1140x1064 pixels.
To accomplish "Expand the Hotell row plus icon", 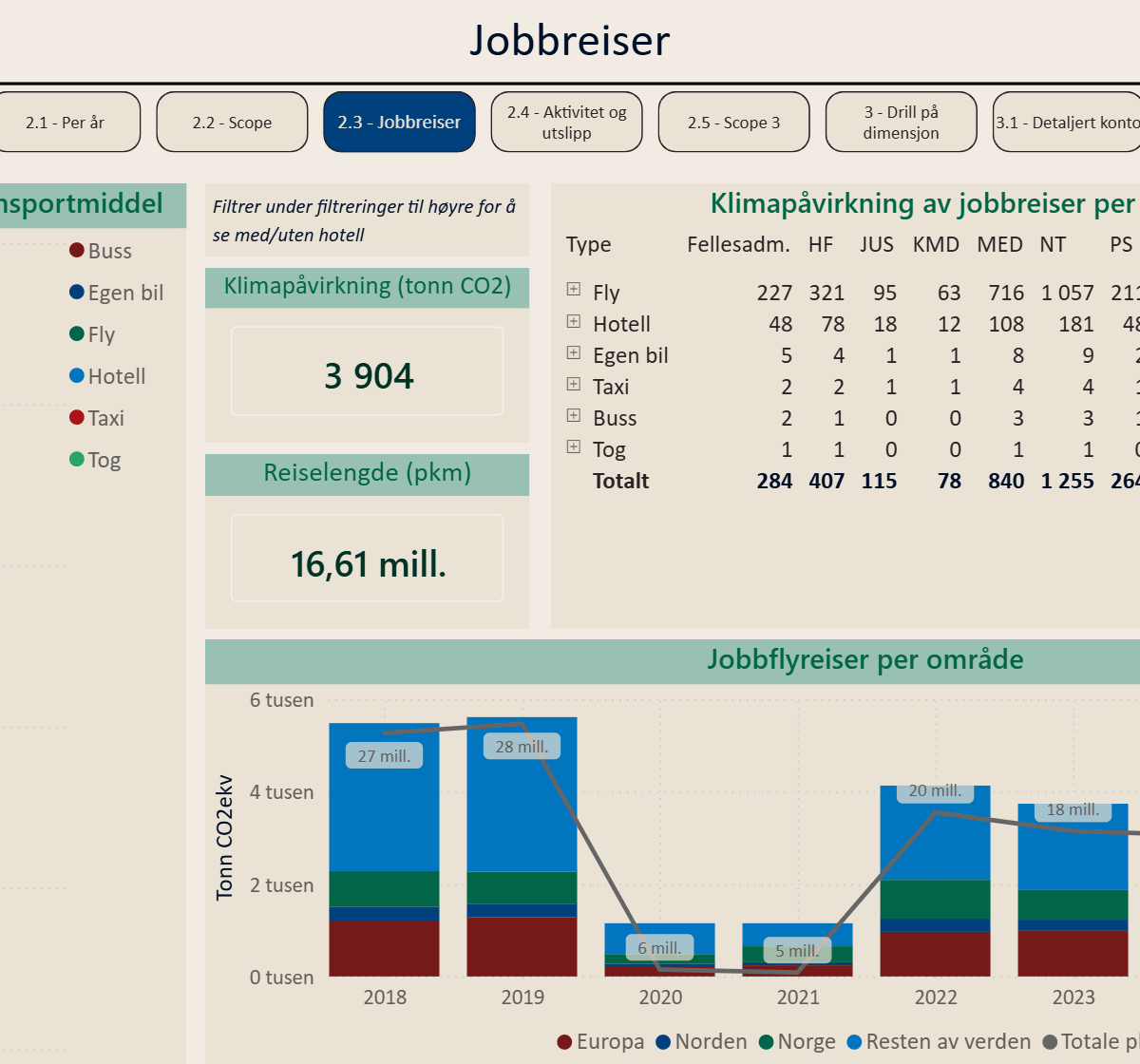I will [573, 321].
